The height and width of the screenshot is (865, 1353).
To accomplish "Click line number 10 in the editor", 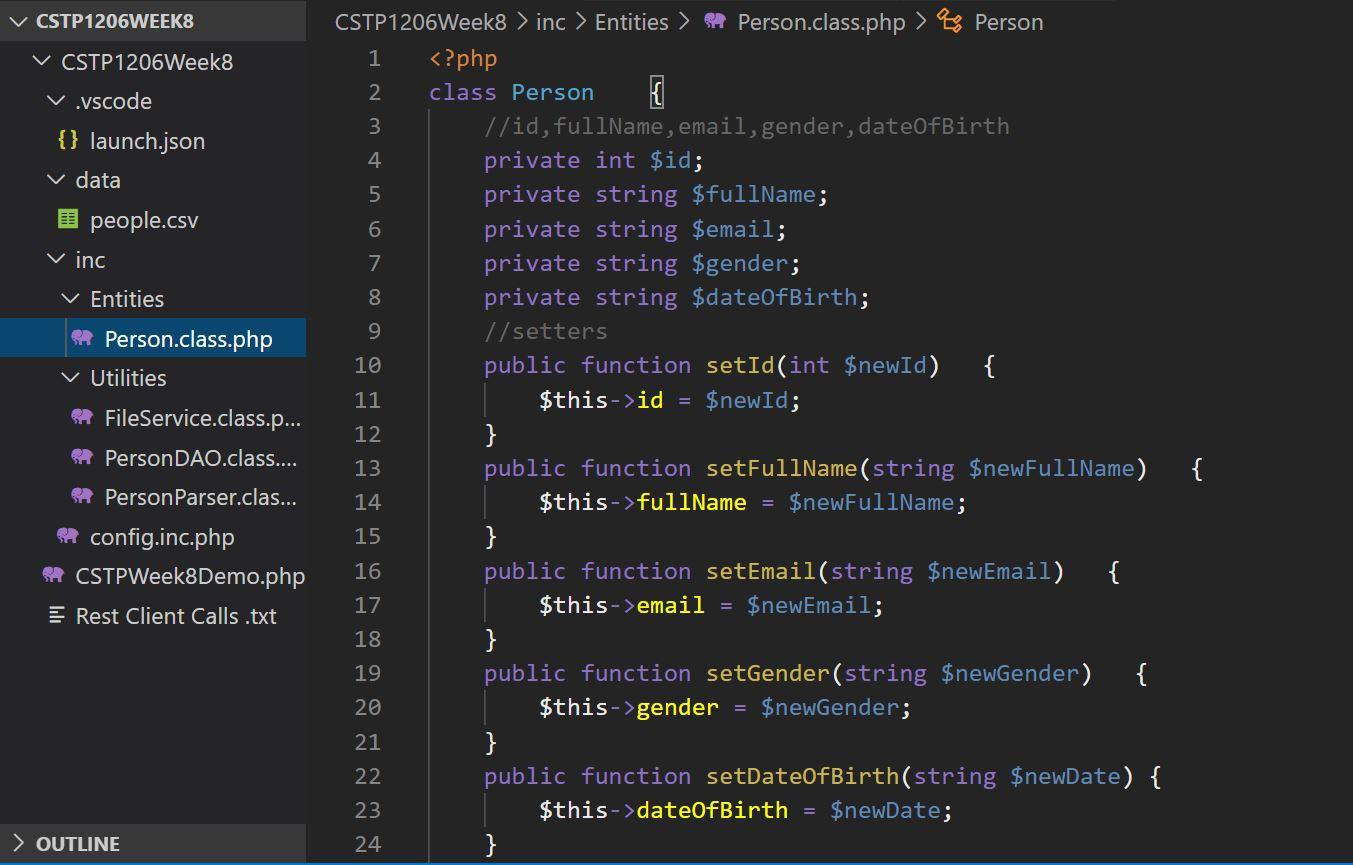I will pyautogui.click(x=368, y=365).
